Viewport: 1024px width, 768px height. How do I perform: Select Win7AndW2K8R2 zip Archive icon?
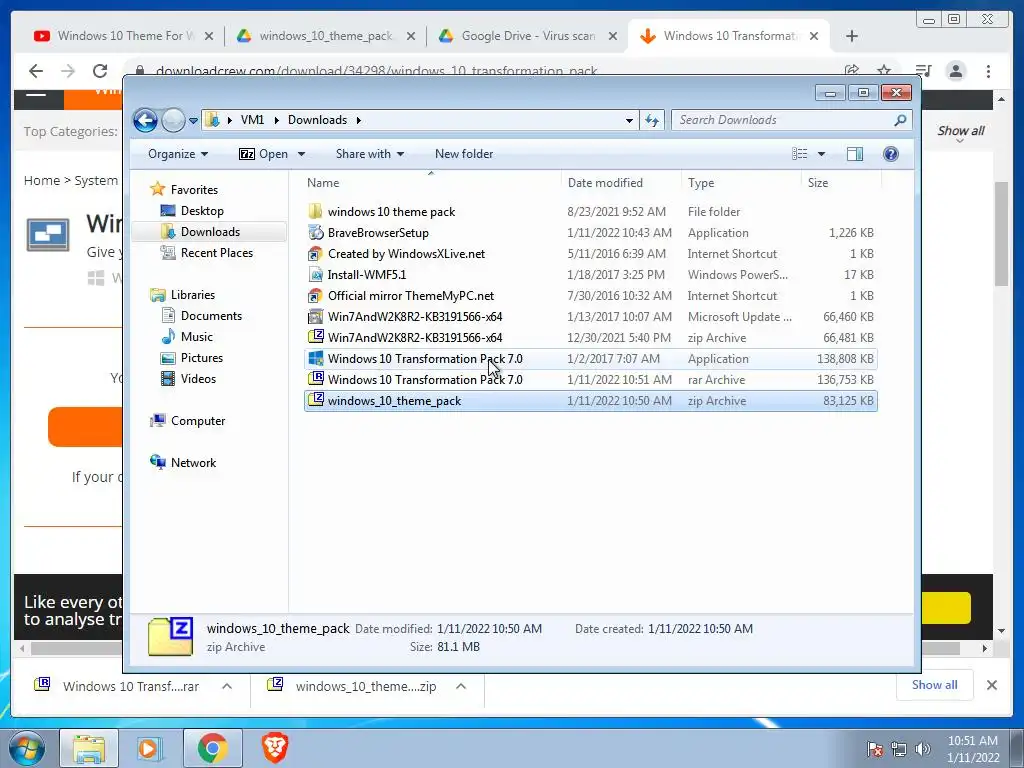(315, 337)
